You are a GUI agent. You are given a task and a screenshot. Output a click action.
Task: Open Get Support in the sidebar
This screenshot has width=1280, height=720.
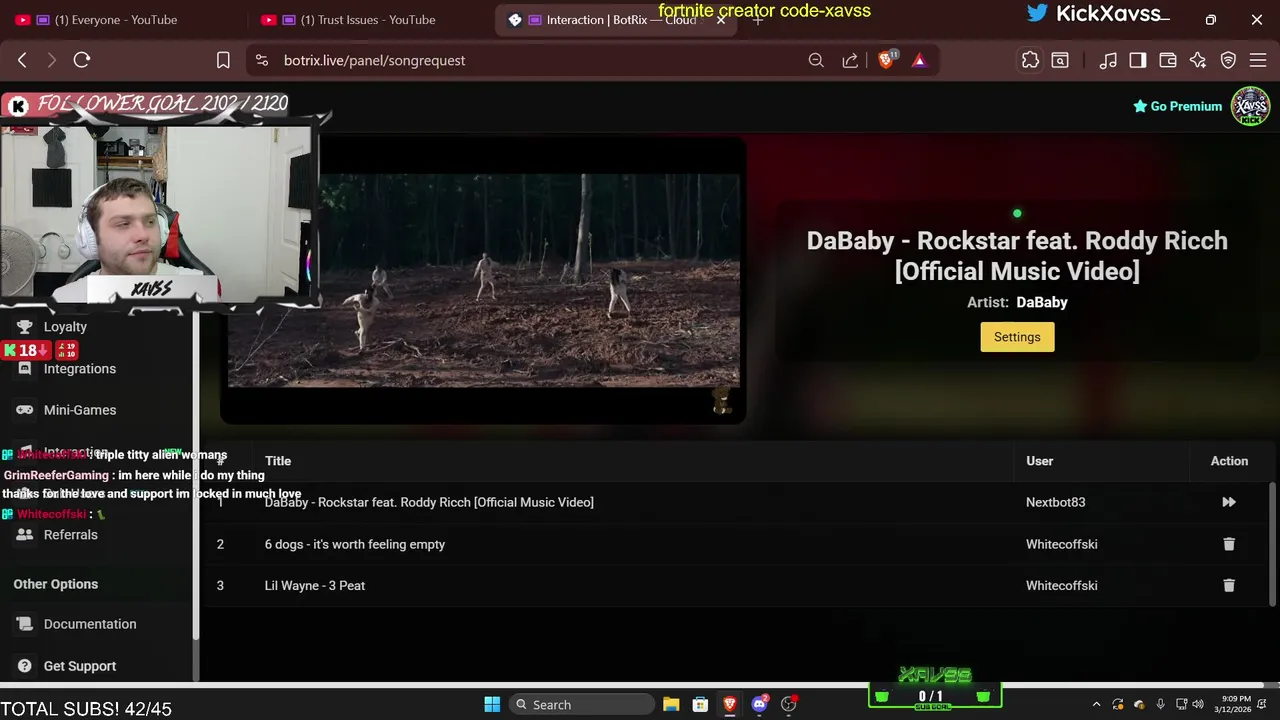tap(80, 666)
